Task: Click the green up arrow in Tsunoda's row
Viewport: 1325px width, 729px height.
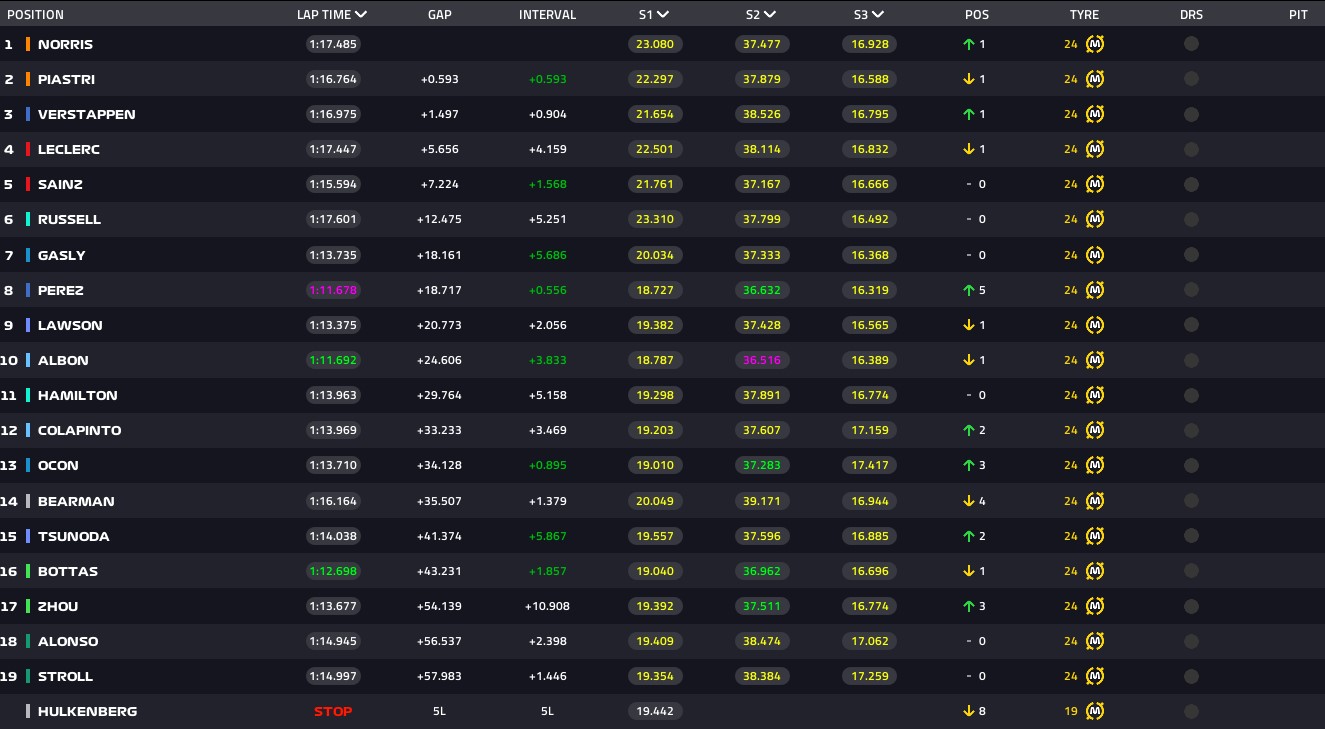Action: (969, 536)
